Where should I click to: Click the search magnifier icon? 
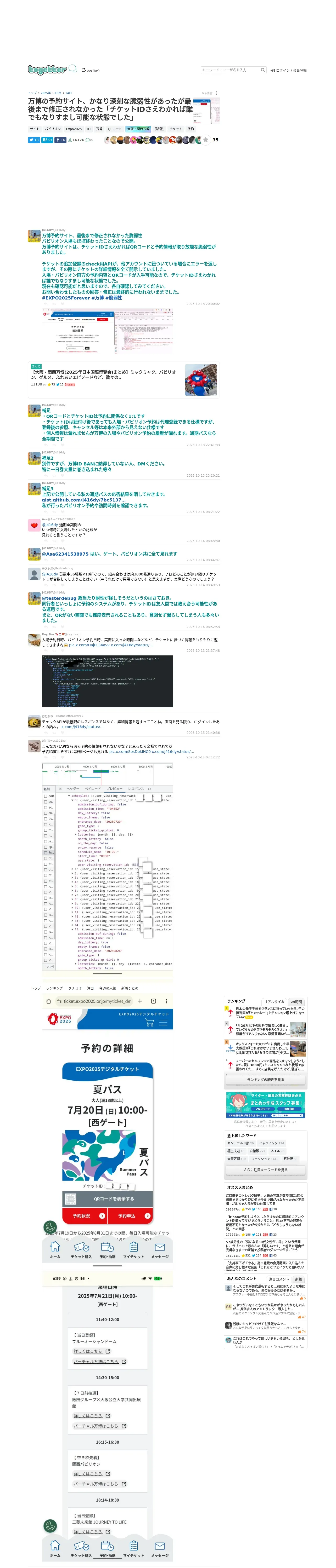click(263, 70)
